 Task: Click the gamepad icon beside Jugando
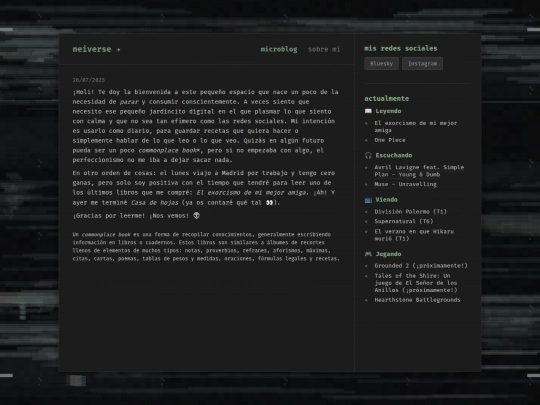[x=368, y=254]
